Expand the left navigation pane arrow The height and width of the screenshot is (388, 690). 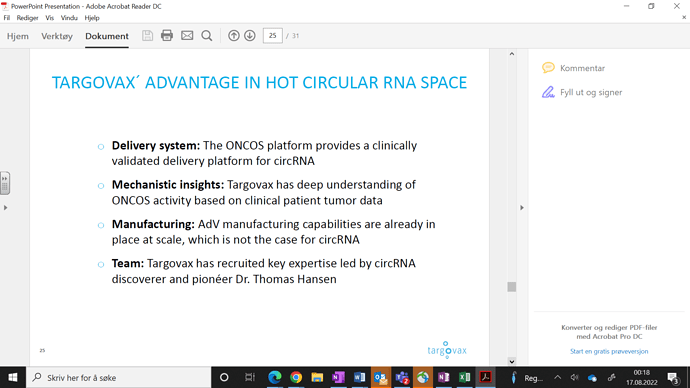5,208
